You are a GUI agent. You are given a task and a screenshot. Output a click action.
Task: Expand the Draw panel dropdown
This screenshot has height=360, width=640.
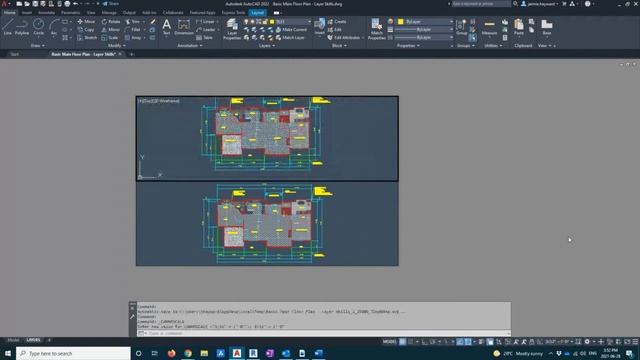[x=38, y=46]
